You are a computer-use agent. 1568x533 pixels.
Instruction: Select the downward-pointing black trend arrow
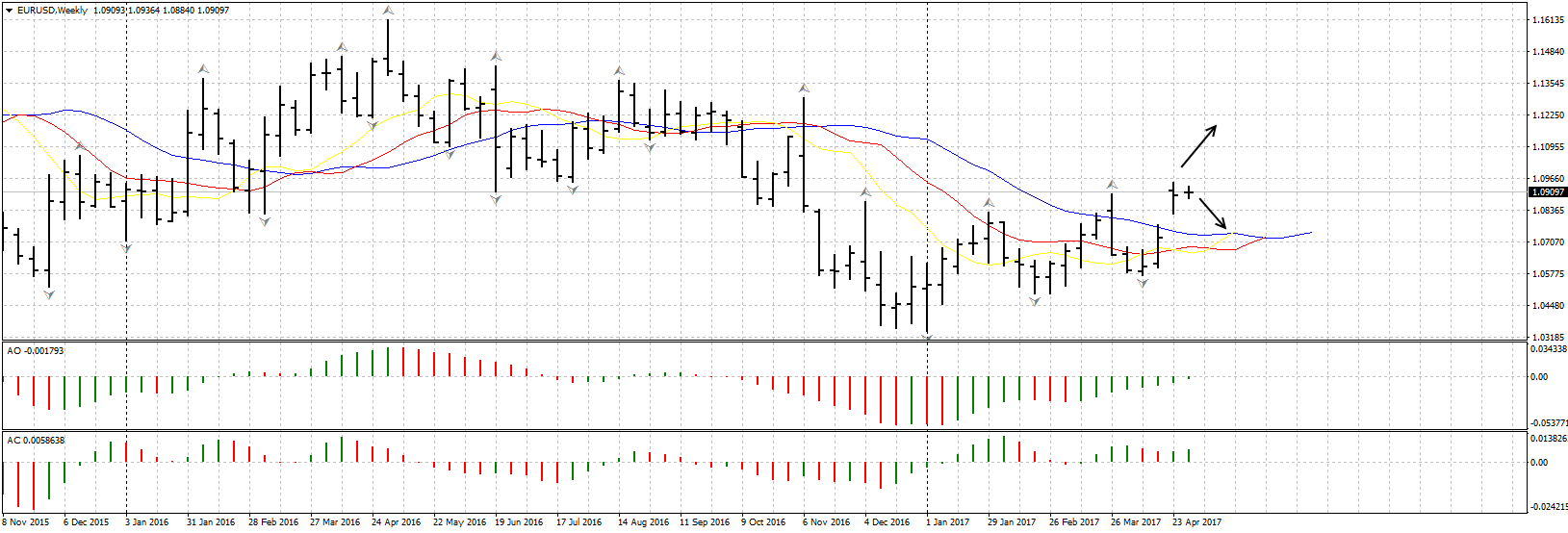tap(1213, 214)
